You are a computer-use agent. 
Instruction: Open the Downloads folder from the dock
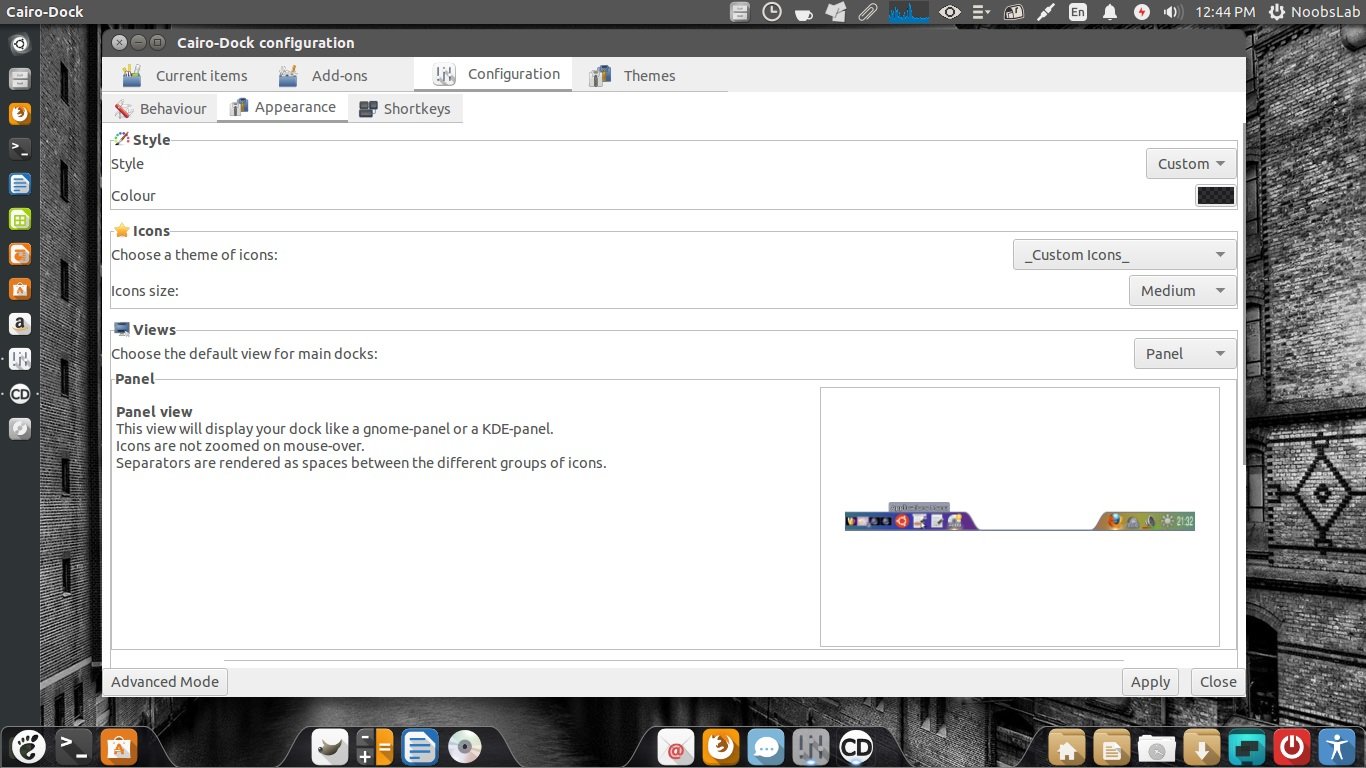coord(1203,746)
